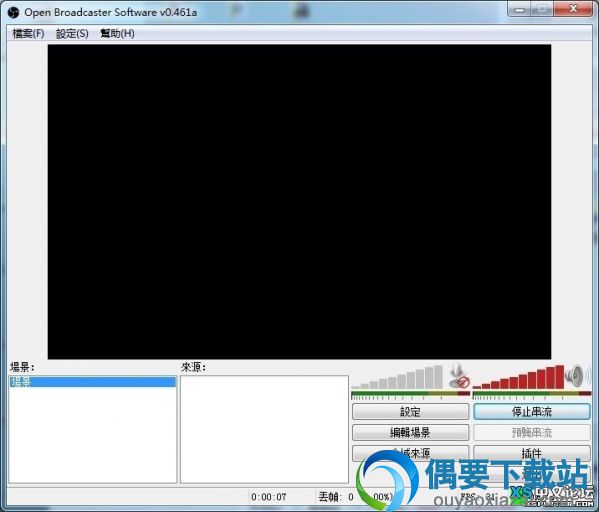Minimize the Open Broadcaster Software window

(x=519, y=9)
